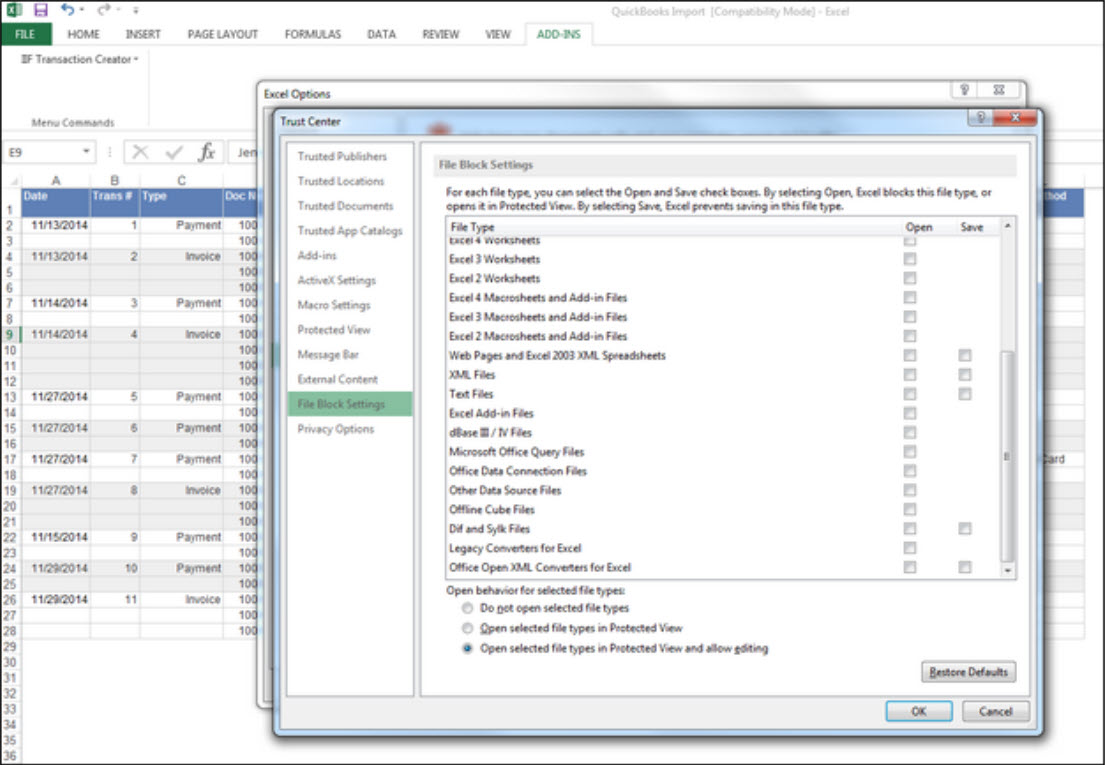Screen dimensions: 1105x765
Task: Click row 9 header in worksheet
Action: (x=10, y=334)
